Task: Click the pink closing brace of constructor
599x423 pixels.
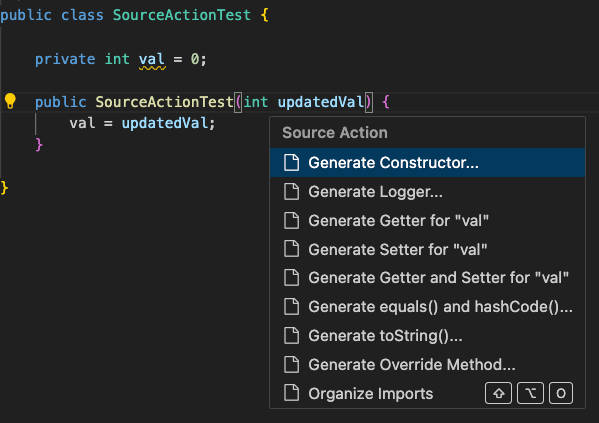Action: 39,144
